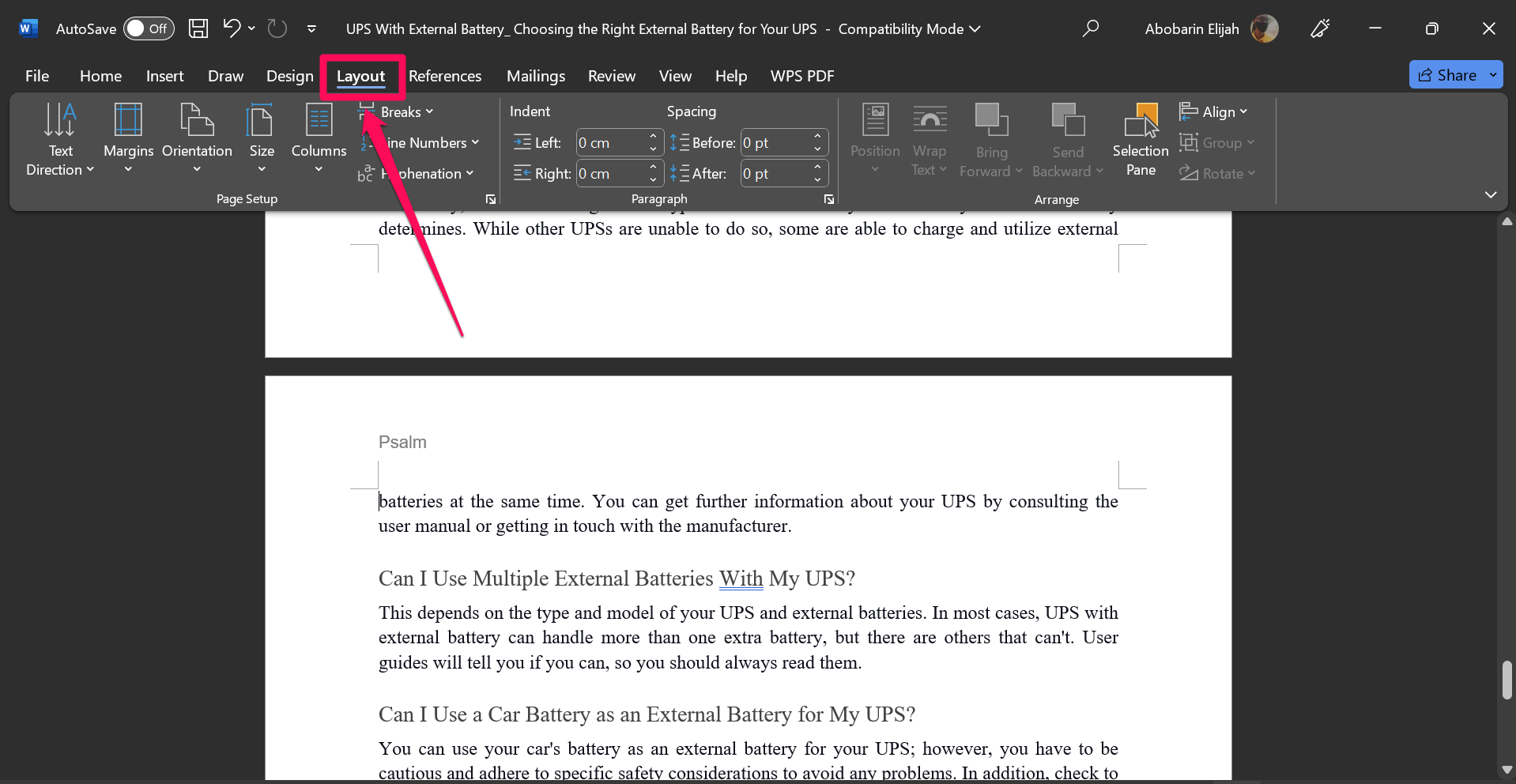The image size is (1516, 784).
Task: Expand the Align dropdown
Action: [x=1213, y=112]
